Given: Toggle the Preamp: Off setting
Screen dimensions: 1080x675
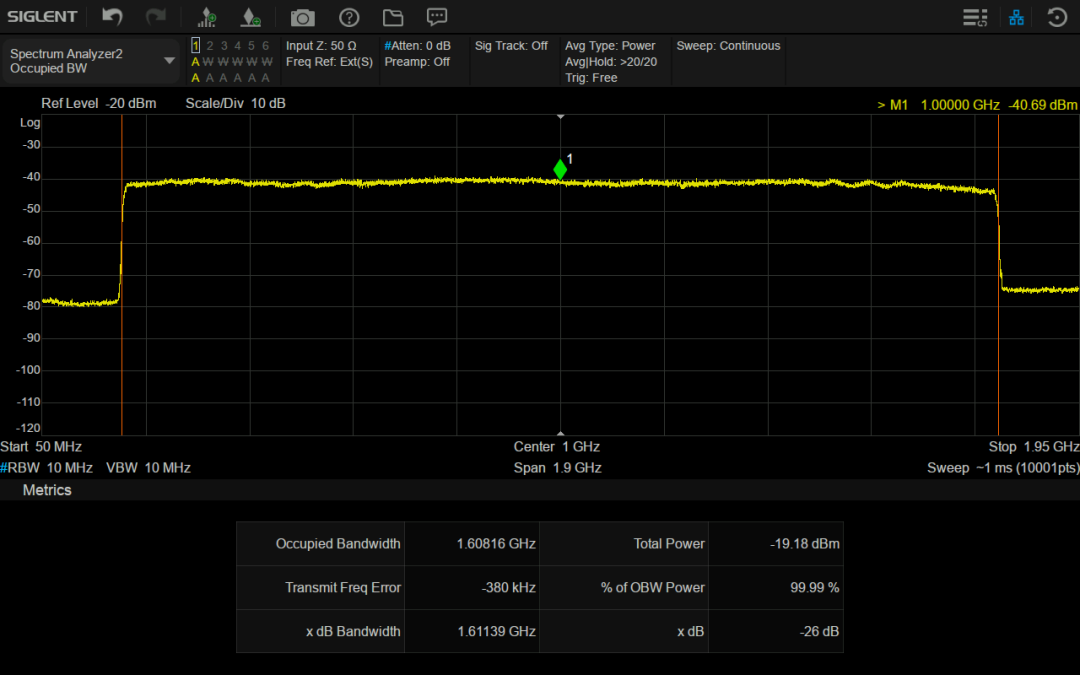Looking at the screenshot, I should coord(417,62).
